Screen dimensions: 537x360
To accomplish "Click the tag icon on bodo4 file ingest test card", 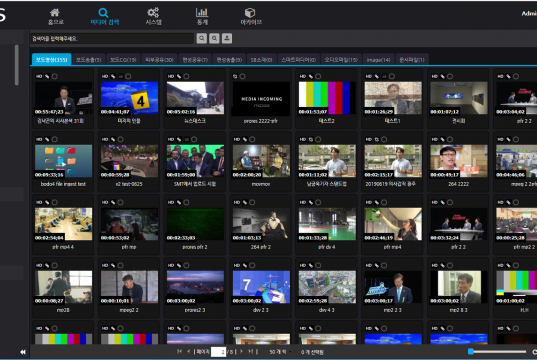I will point(47,139).
